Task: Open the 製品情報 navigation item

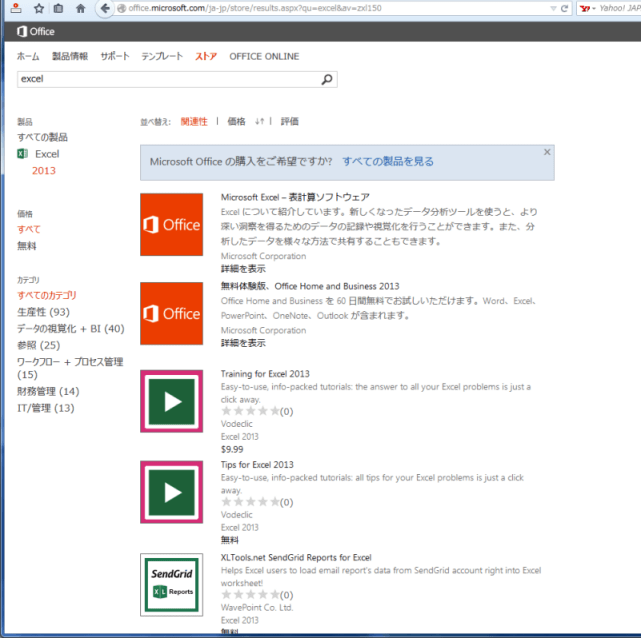Action: 70,56
